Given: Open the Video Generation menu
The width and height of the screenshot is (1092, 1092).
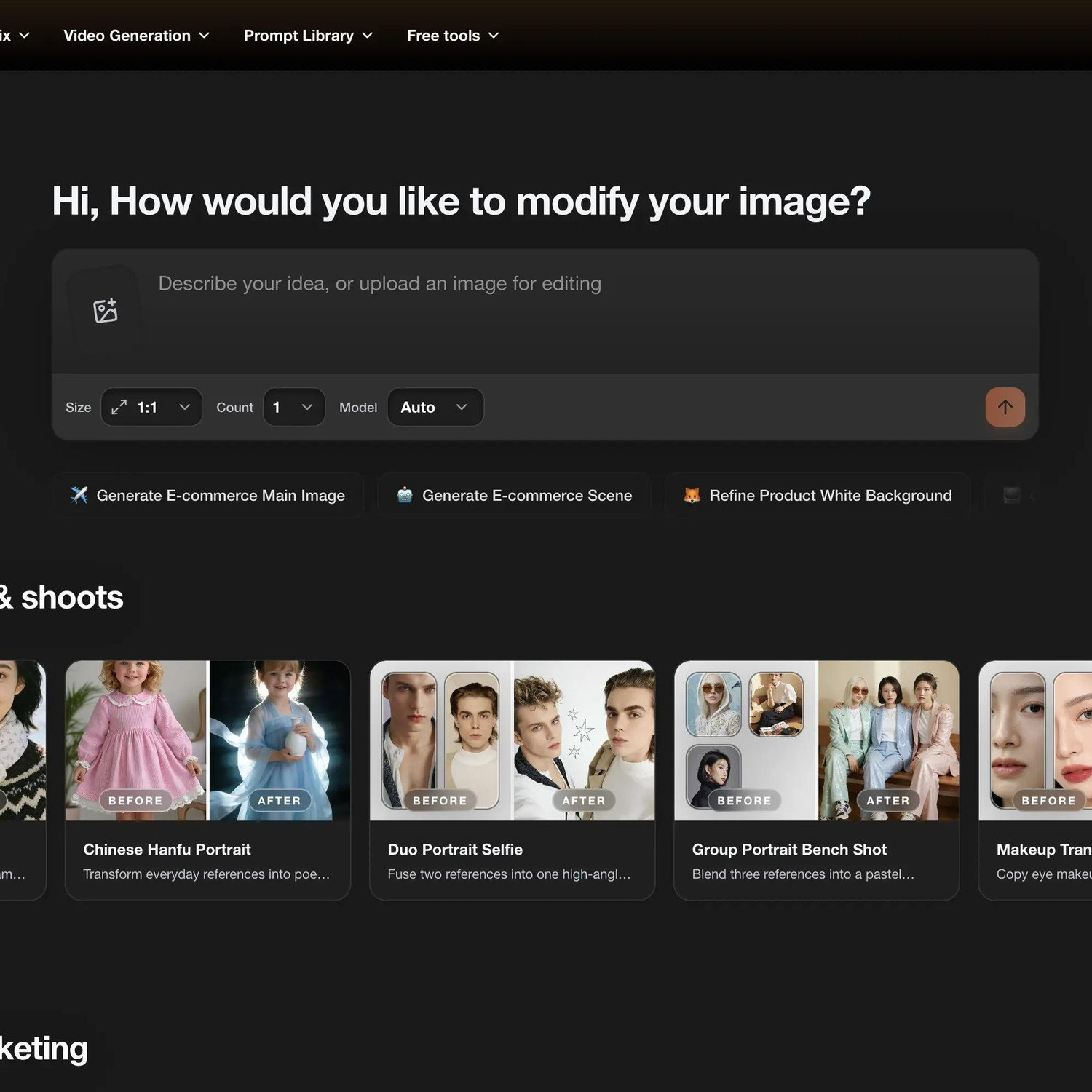Looking at the screenshot, I should coord(136,36).
